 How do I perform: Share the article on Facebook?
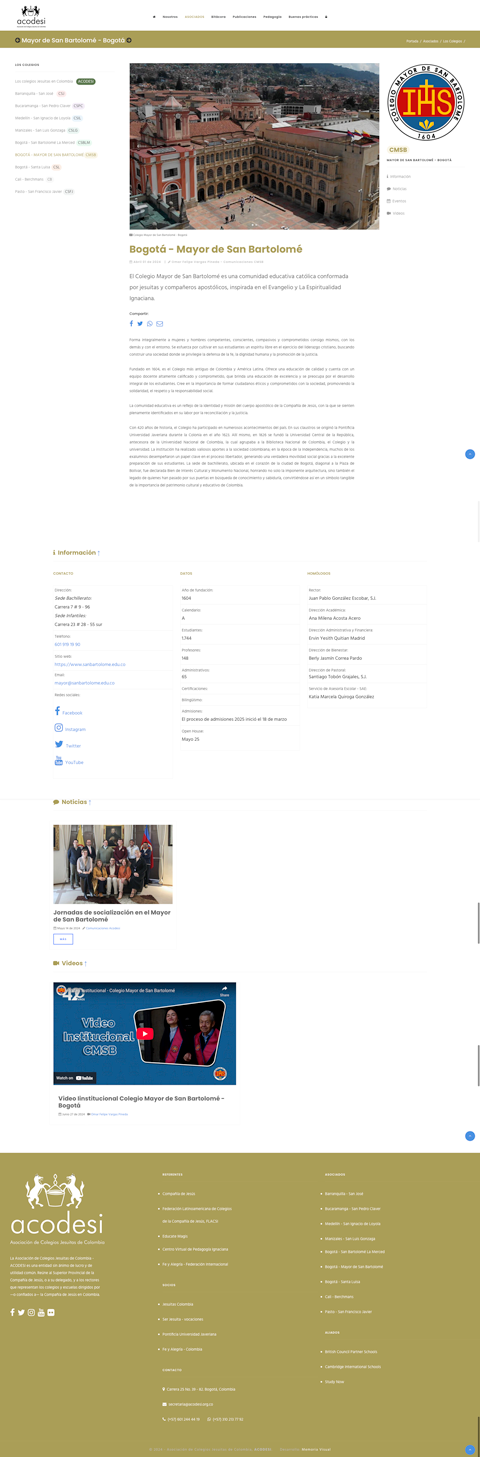coord(131,324)
